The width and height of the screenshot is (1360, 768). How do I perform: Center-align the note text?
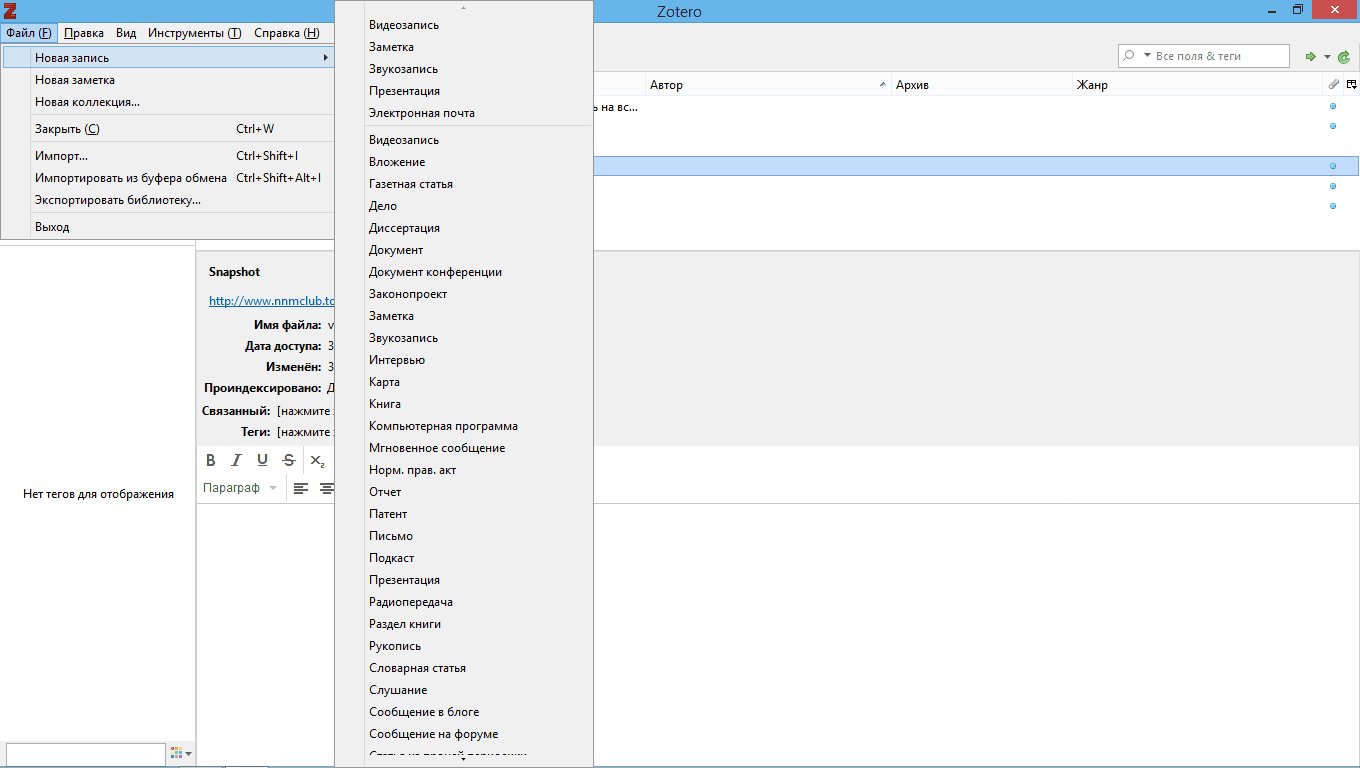[326, 488]
